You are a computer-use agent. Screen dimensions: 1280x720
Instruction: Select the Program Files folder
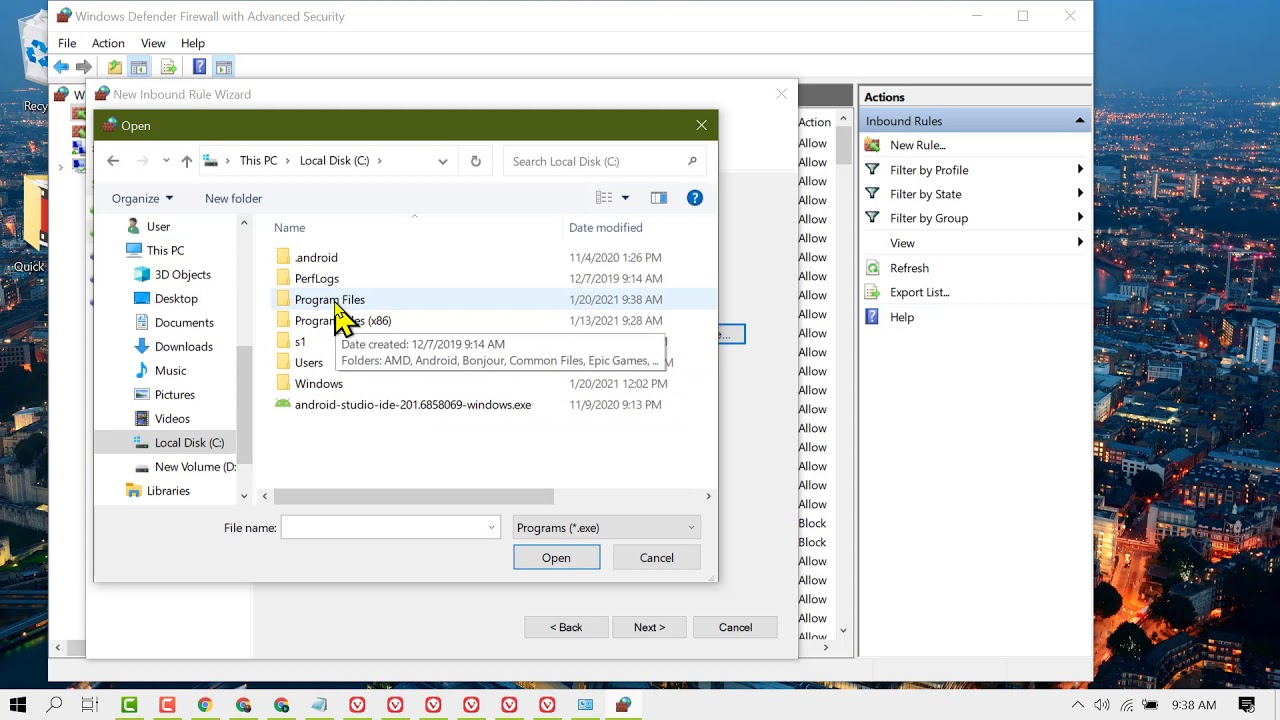point(330,300)
